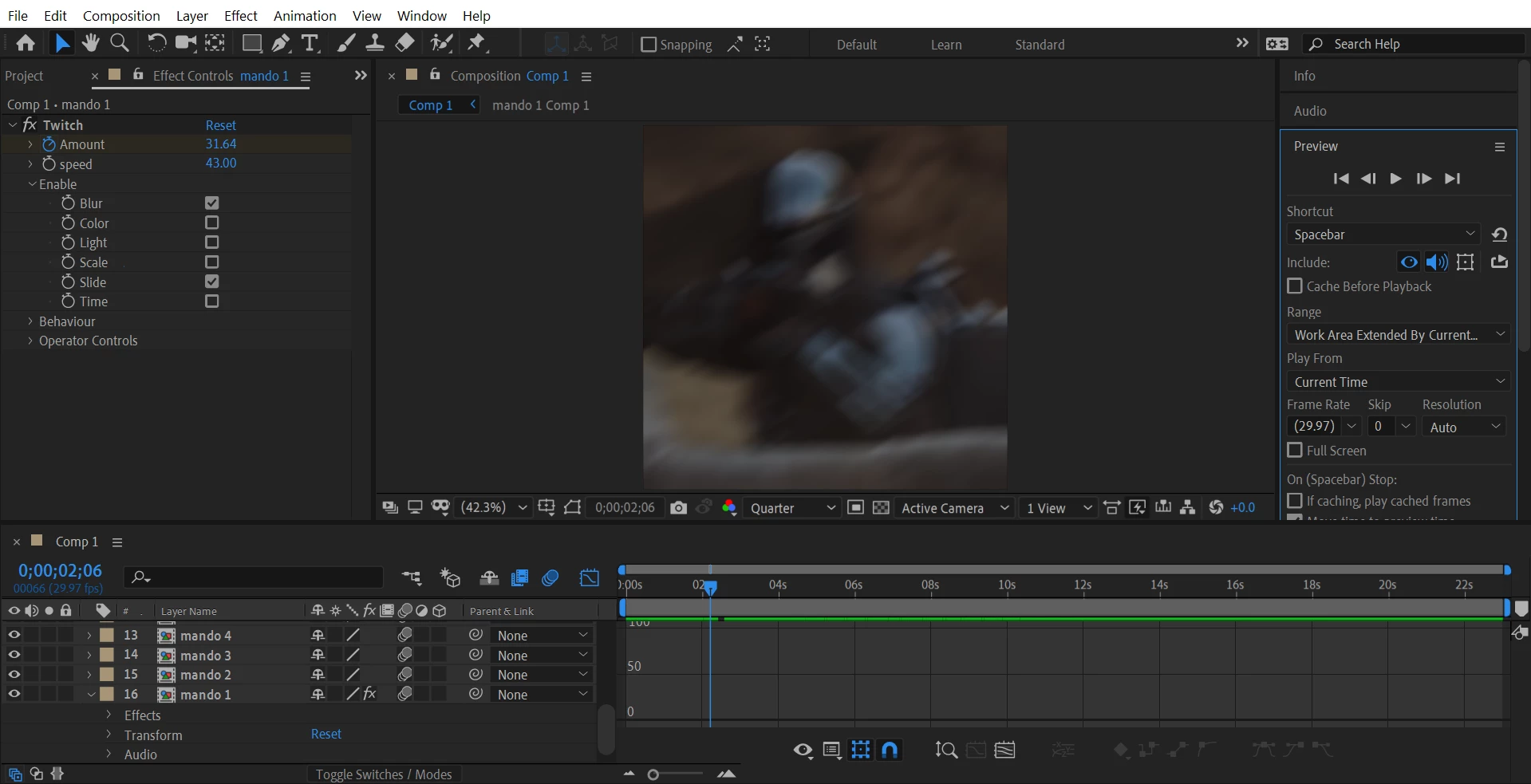Go to the Home screen icon
Image resolution: width=1531 pixels, height=784 pixels.
(26, 43)
